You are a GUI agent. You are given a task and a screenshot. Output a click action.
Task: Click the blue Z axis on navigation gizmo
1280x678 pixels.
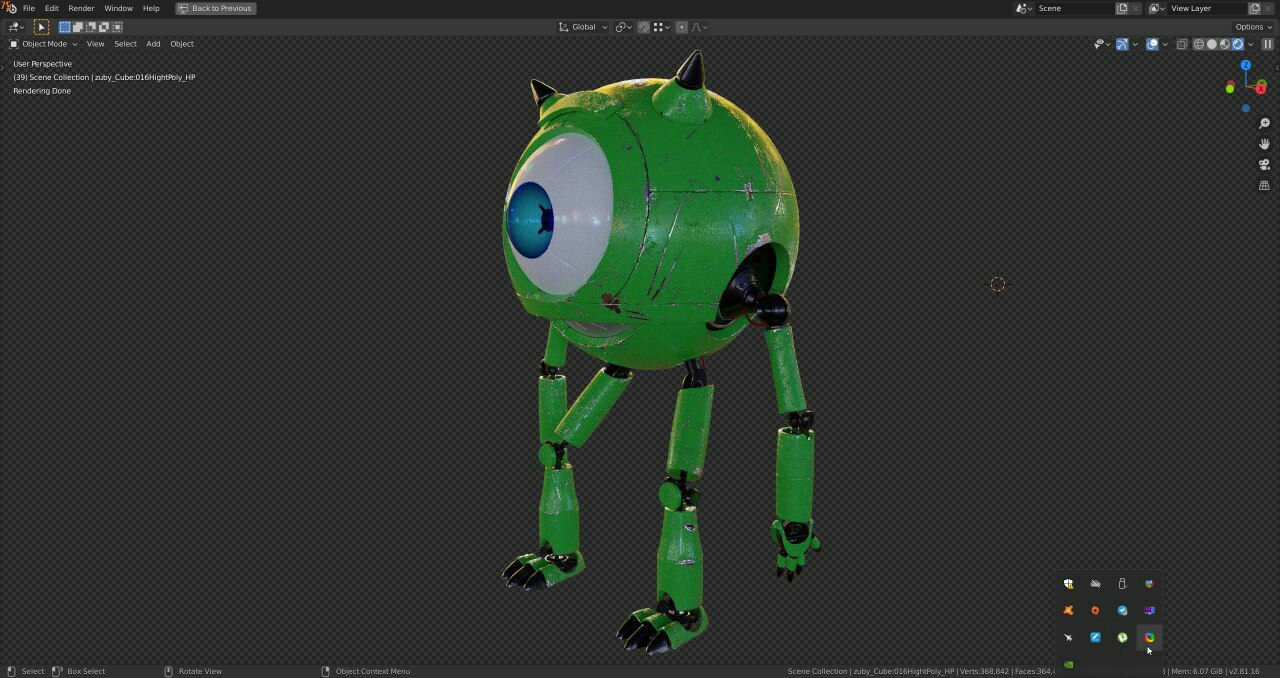pos(1246,65)
